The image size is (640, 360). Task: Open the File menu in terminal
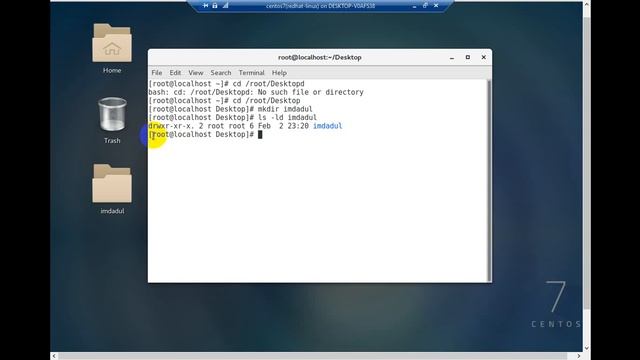pyautogui.click(x=157, y=73)
